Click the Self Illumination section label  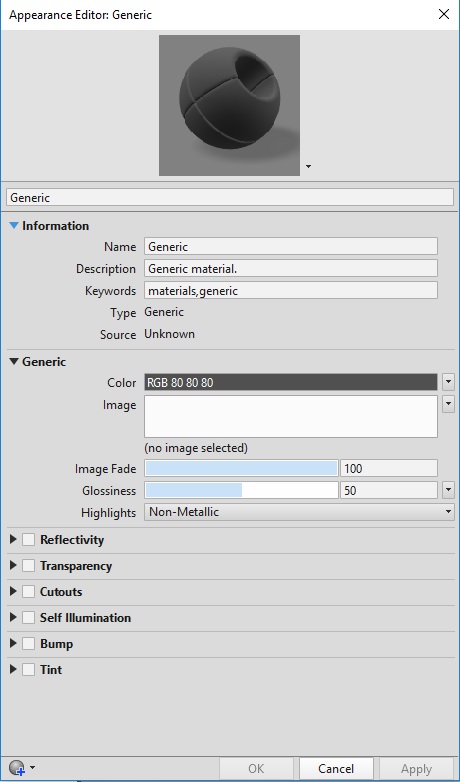85,617
